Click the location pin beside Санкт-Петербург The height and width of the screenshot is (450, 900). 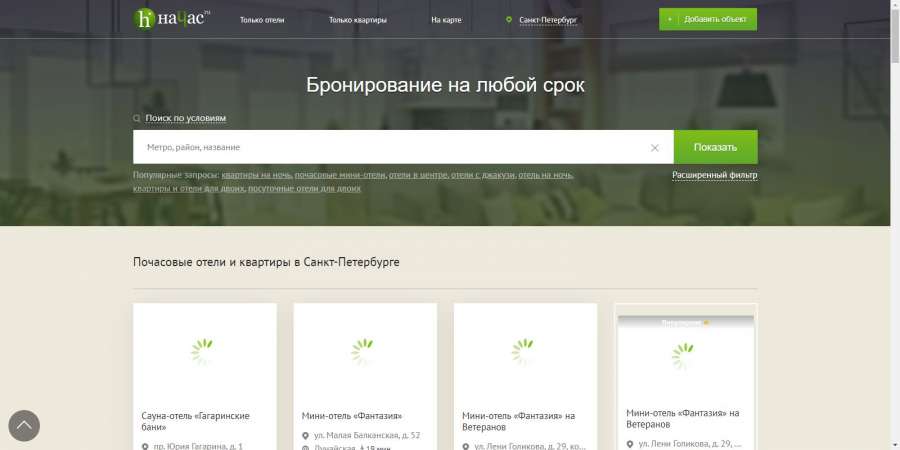tap(509, 20)
